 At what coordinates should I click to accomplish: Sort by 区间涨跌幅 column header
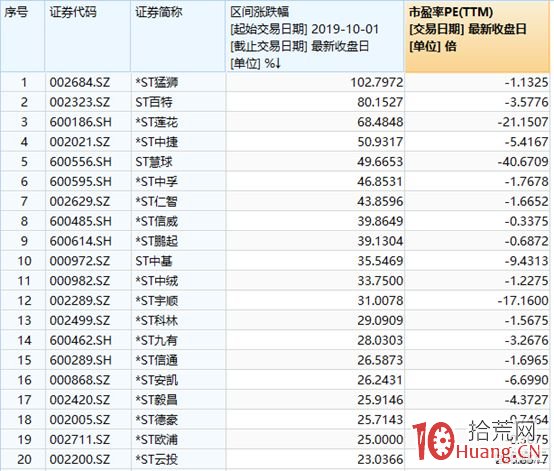pyautogui.click(x=260, y=12)
